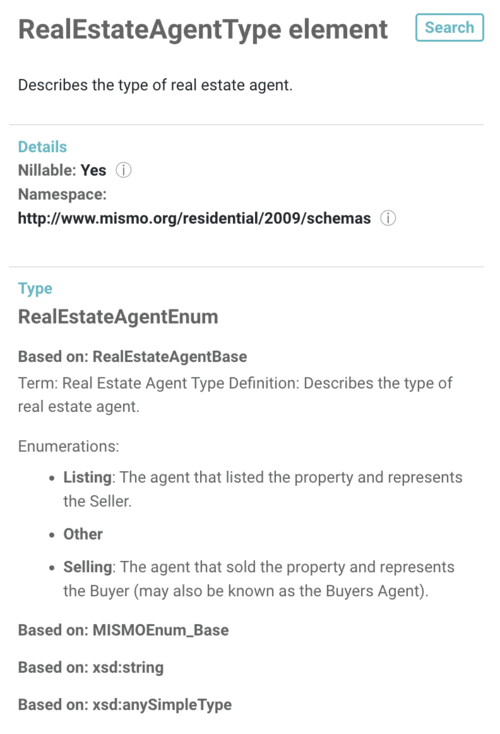The width and height of the screenshot is (500, 734).
Task: Click the description text under the title
Action: [x=155, y=85]
